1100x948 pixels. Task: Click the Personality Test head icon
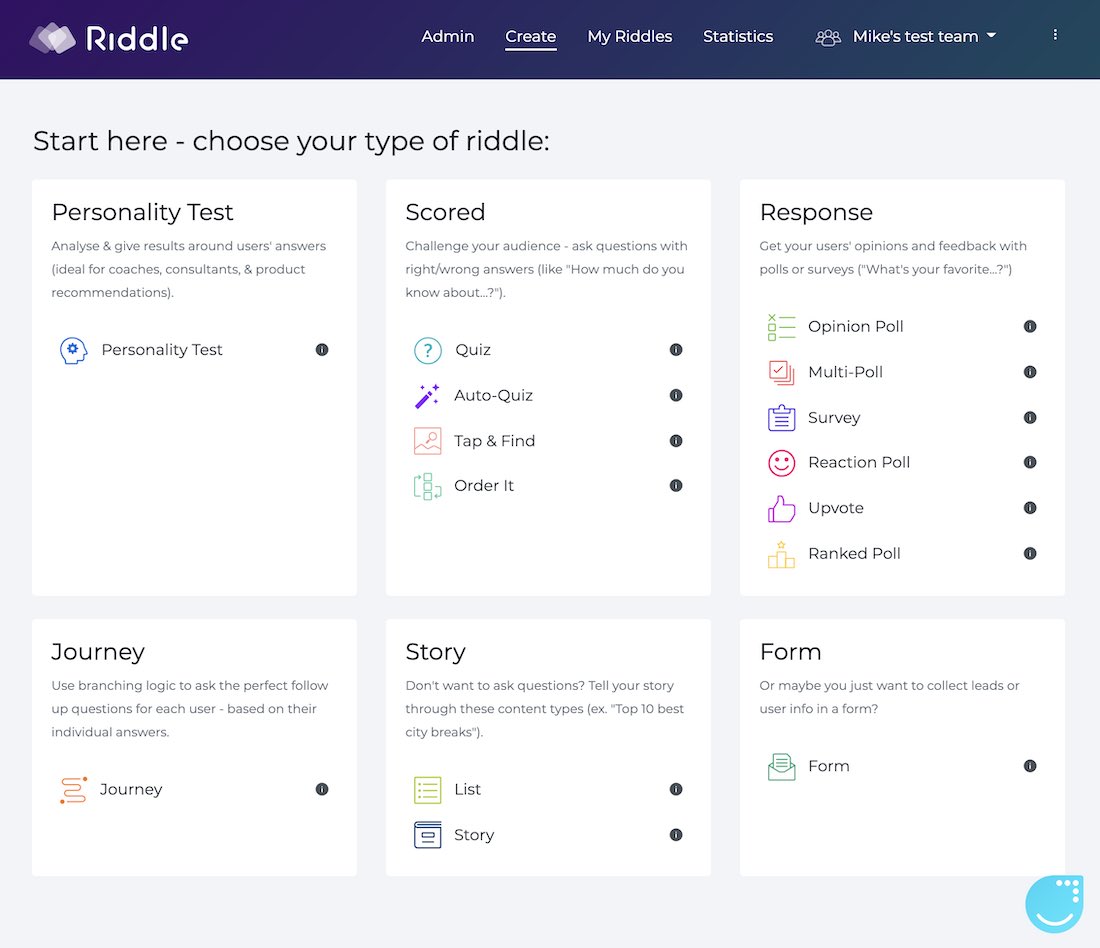(x=73, y=350)
